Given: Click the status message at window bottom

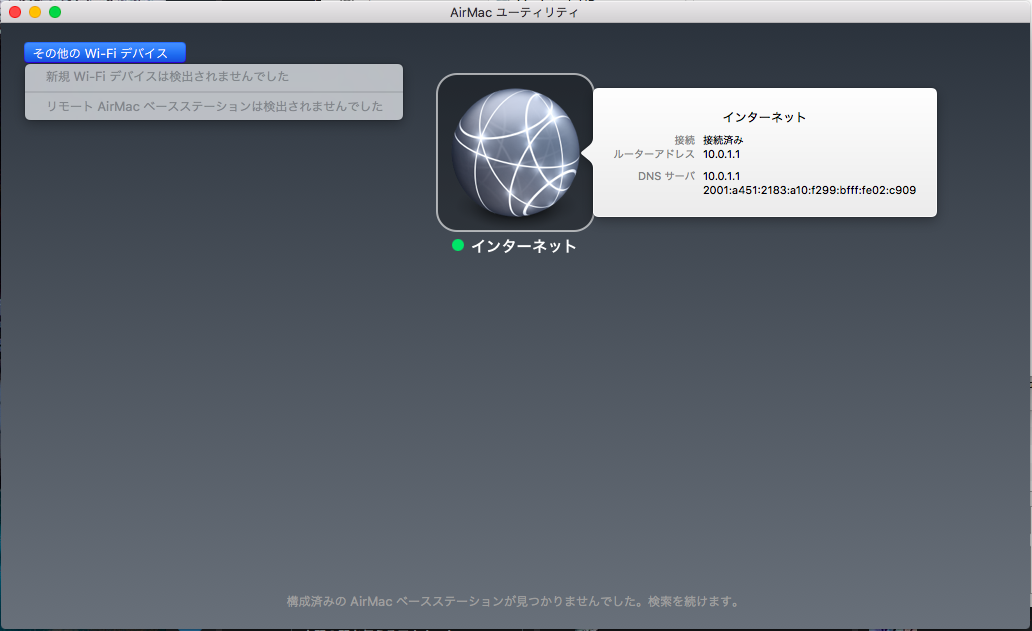Looking at the screenshot, I should [514, 601].
